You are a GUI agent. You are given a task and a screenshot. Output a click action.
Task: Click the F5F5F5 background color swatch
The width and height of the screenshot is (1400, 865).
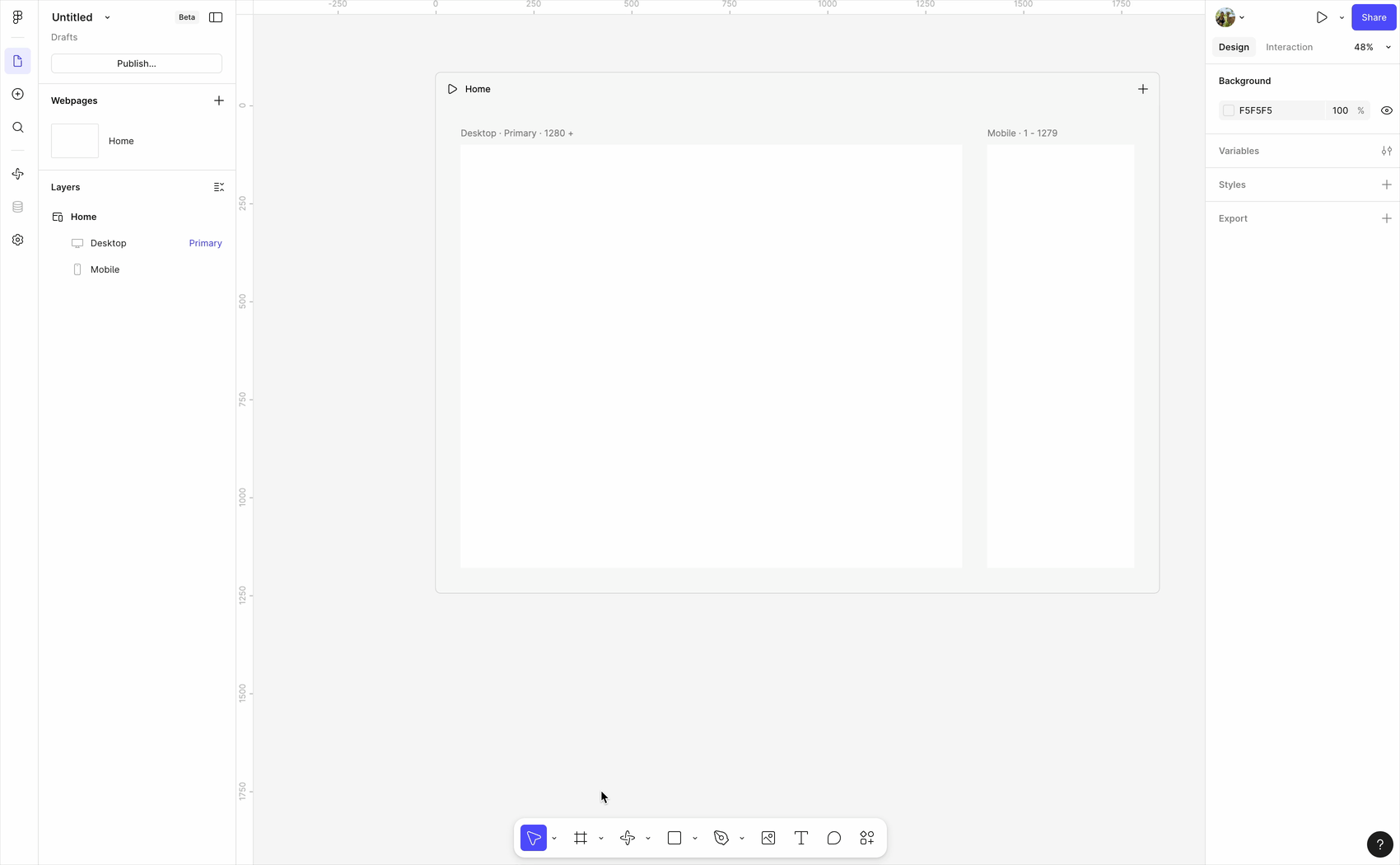point(1229,110)
